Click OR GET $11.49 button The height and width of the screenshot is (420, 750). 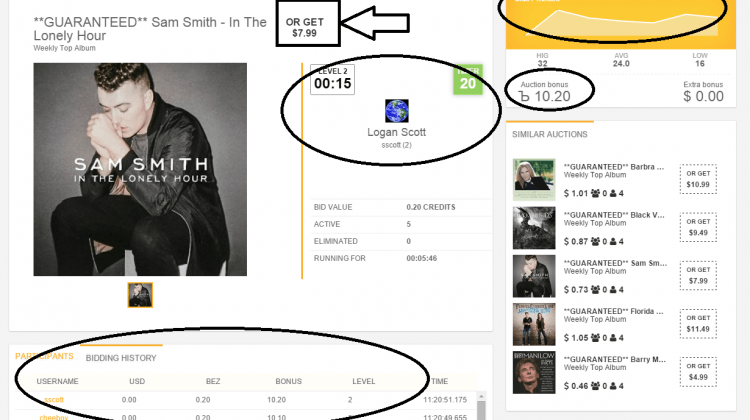[698, 323]
